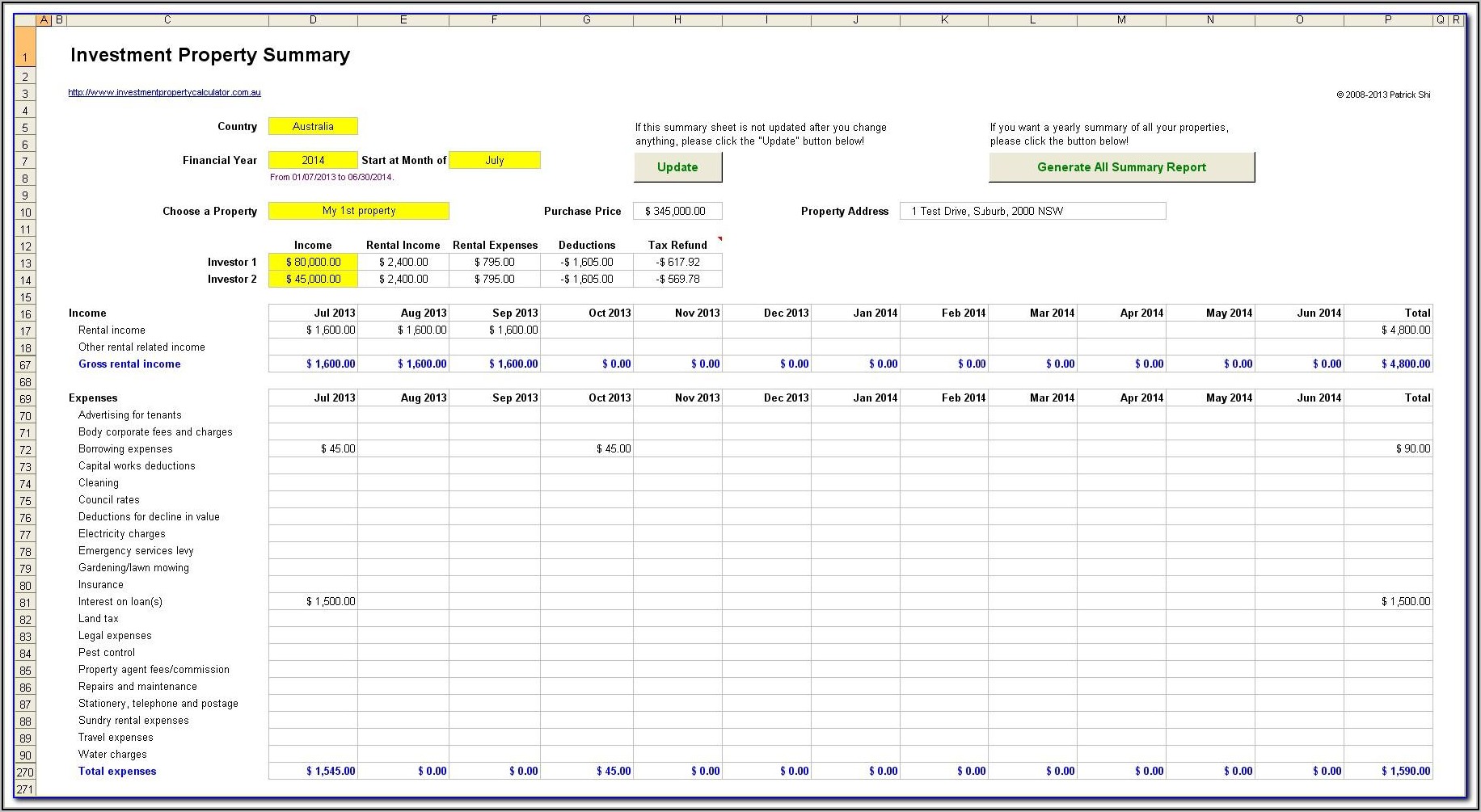Open the Start at Month dropdown showing July
Image resolution: width=1481 pixels, height=812 pixels.
click(x=494, y=161)
